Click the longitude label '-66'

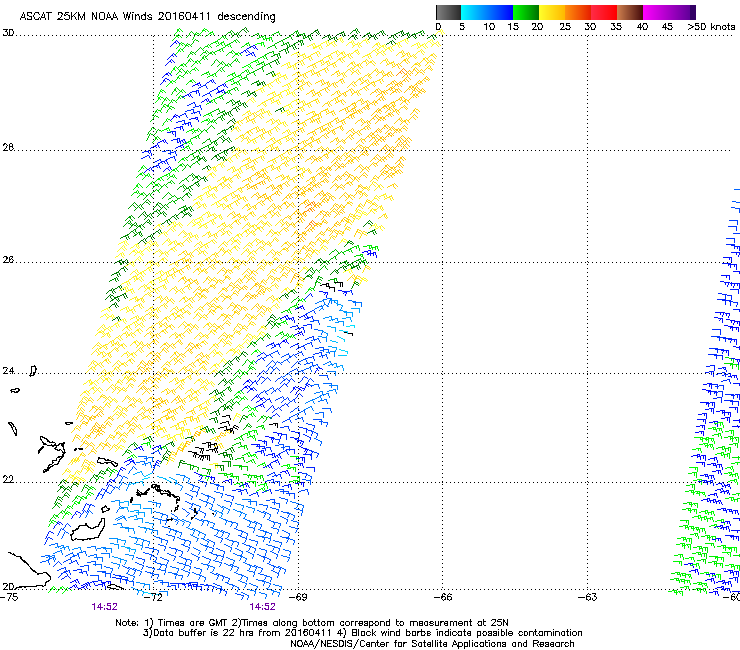point(443,597)
